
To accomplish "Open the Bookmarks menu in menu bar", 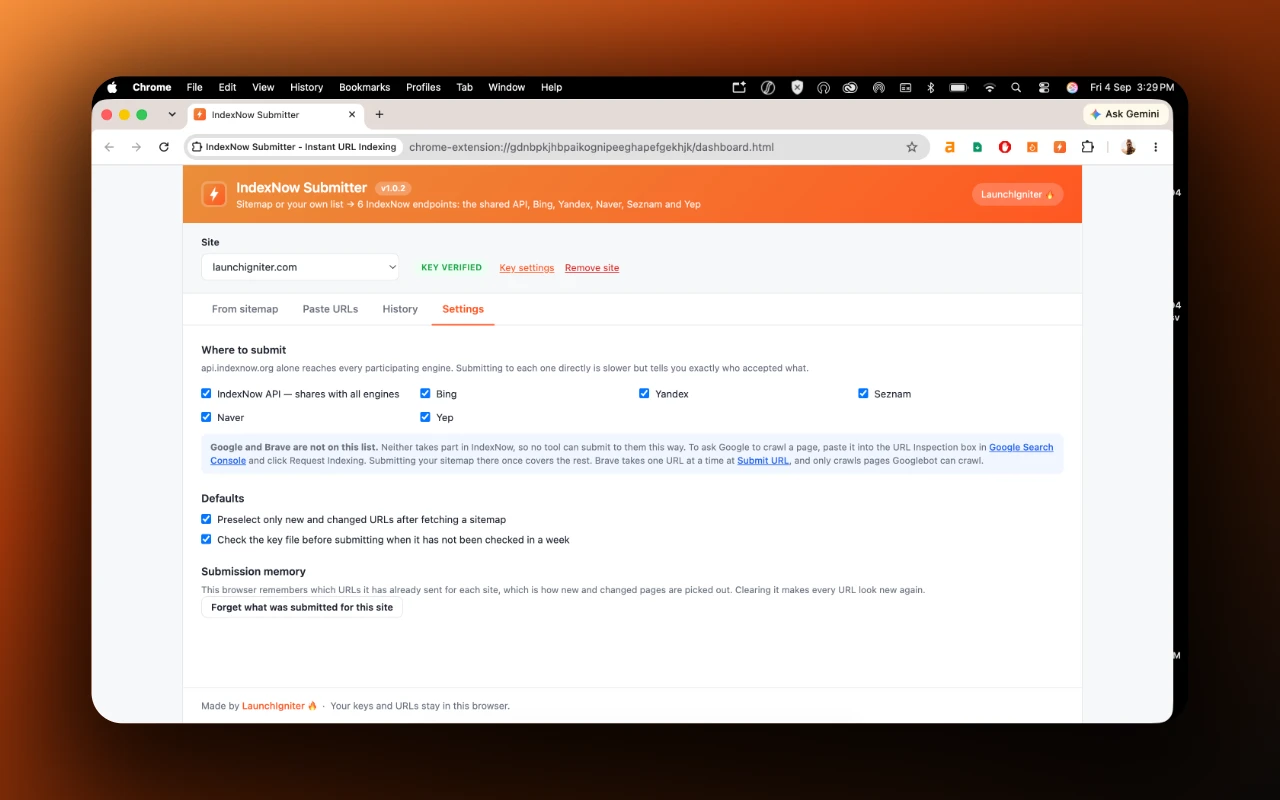I will pos(364,87).
